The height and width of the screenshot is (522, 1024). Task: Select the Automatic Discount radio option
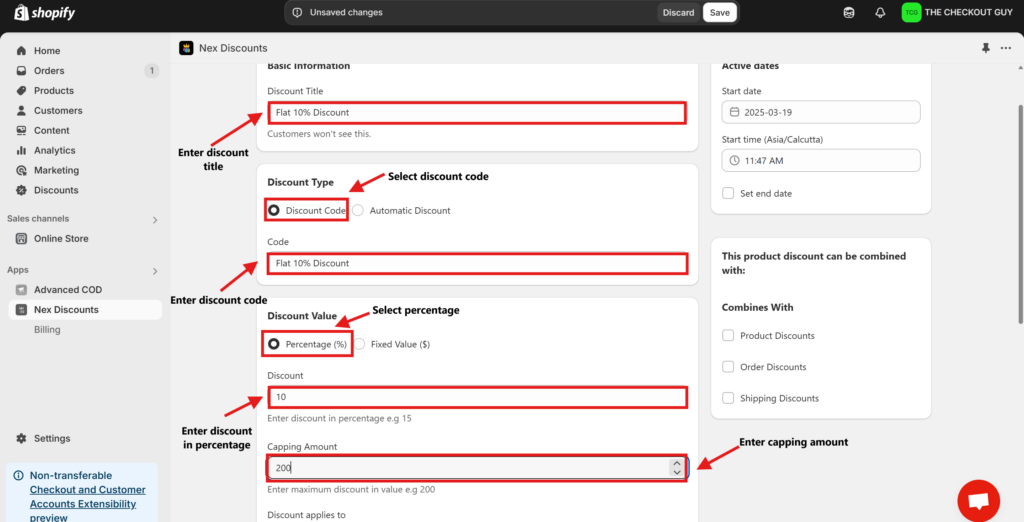click(x=358, y=211)
